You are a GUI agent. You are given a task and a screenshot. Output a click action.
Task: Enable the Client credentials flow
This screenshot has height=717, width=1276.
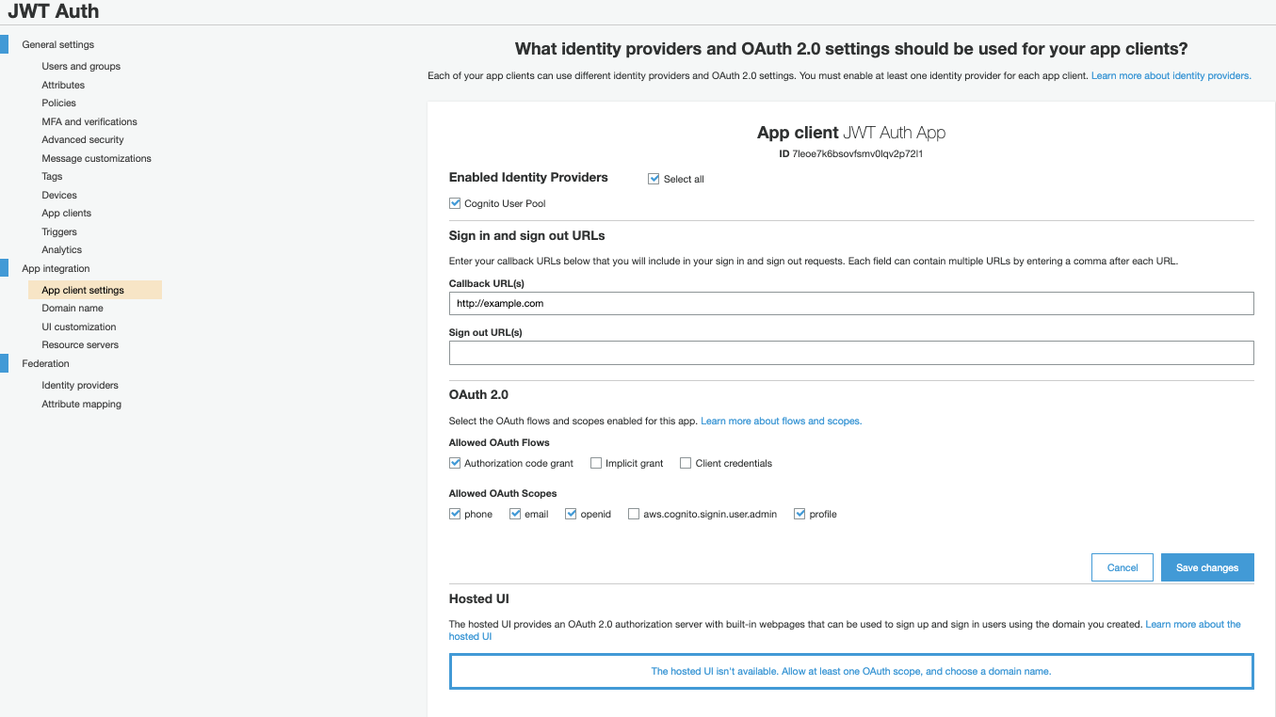click(686, 462)
